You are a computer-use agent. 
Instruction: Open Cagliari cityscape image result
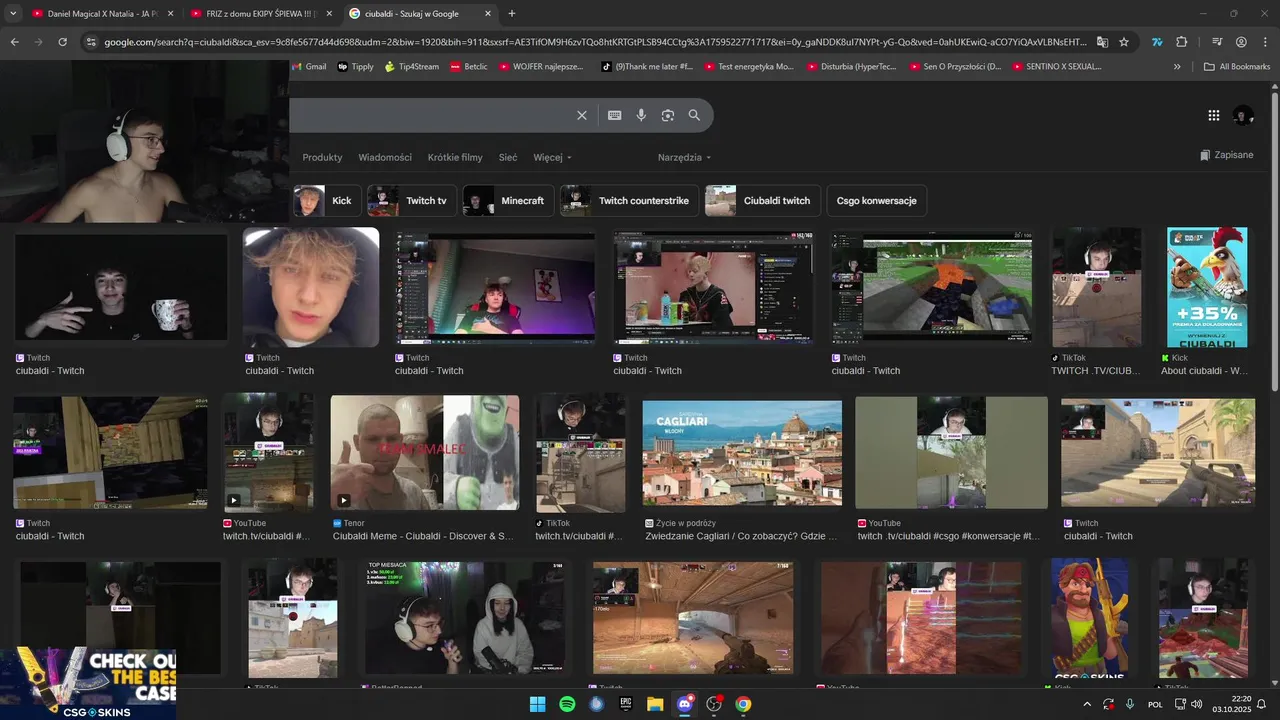click(742, 453)
